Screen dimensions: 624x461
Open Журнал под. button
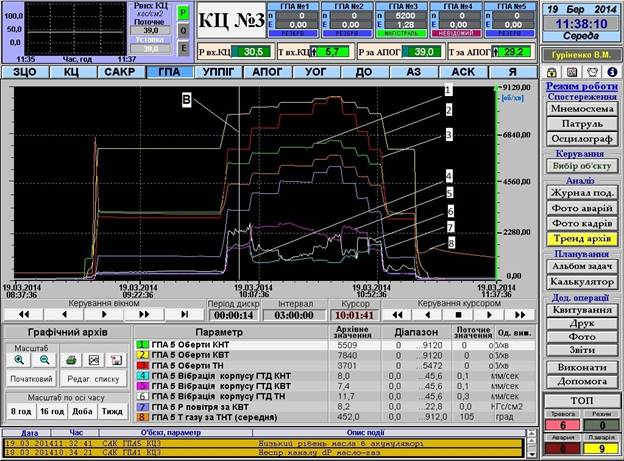(x=582, y=193)
